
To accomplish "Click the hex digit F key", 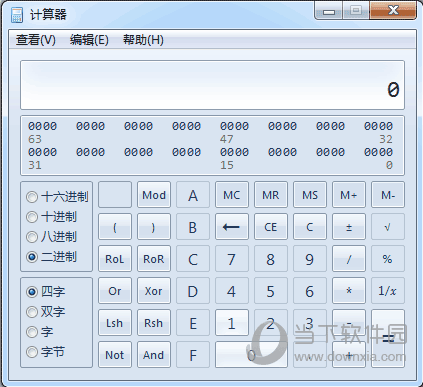I will 193,355.
